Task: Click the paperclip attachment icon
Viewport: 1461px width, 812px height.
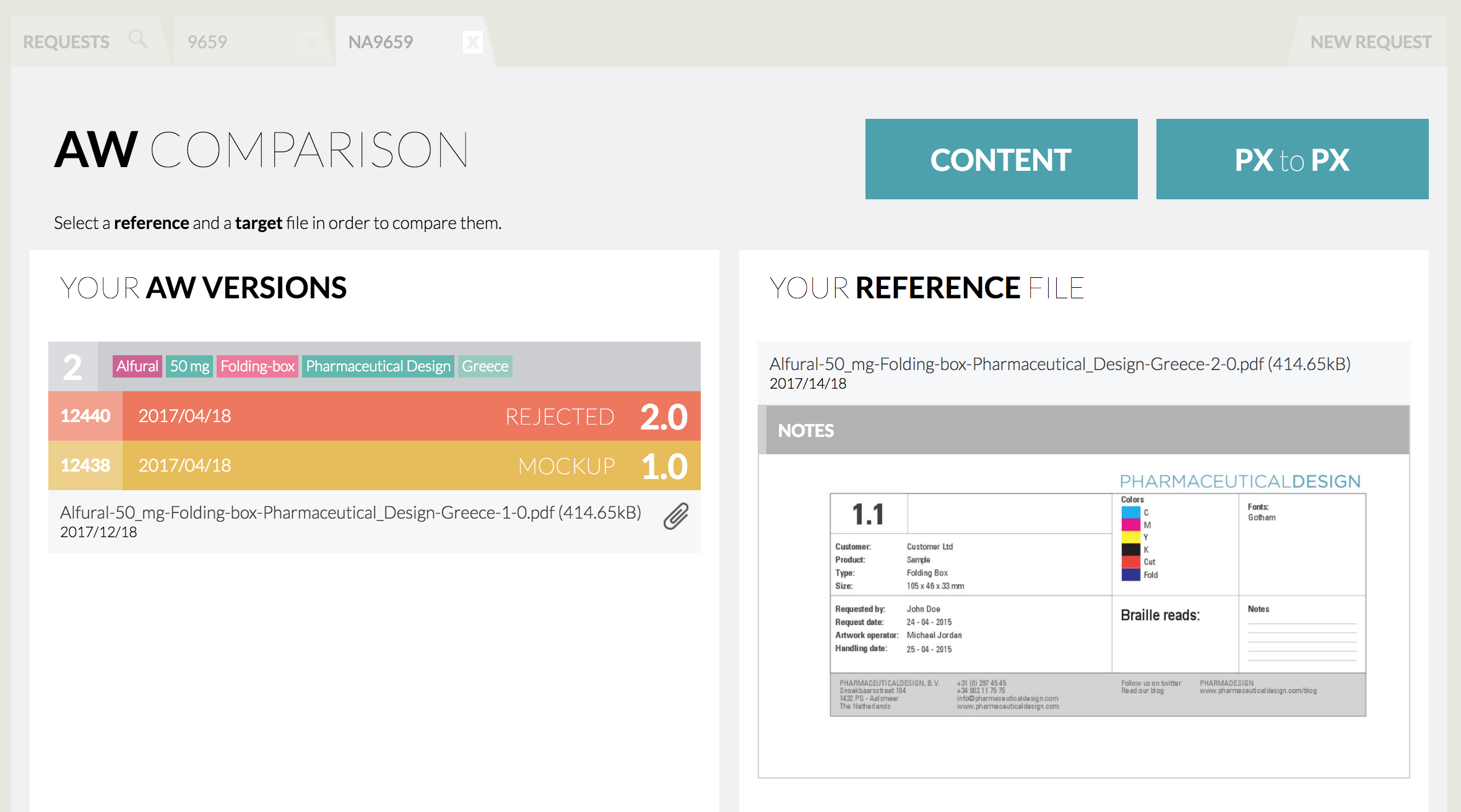Action: [675, 516]
